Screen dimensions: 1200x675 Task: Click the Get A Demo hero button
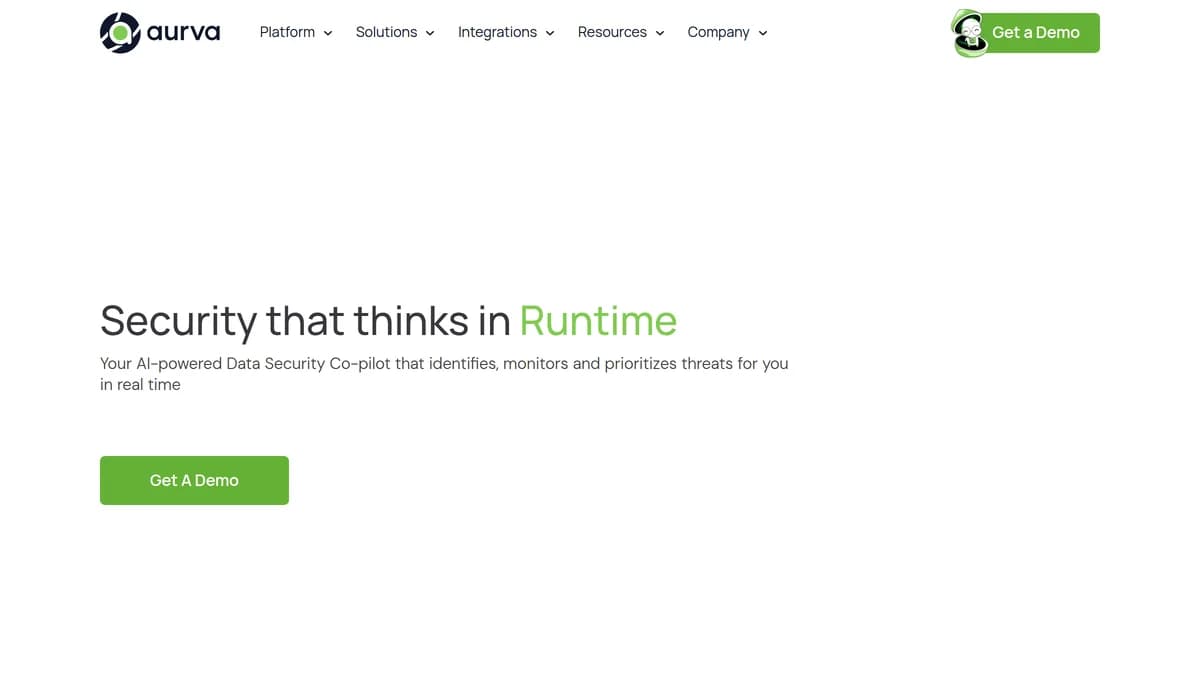coord(194,480)
